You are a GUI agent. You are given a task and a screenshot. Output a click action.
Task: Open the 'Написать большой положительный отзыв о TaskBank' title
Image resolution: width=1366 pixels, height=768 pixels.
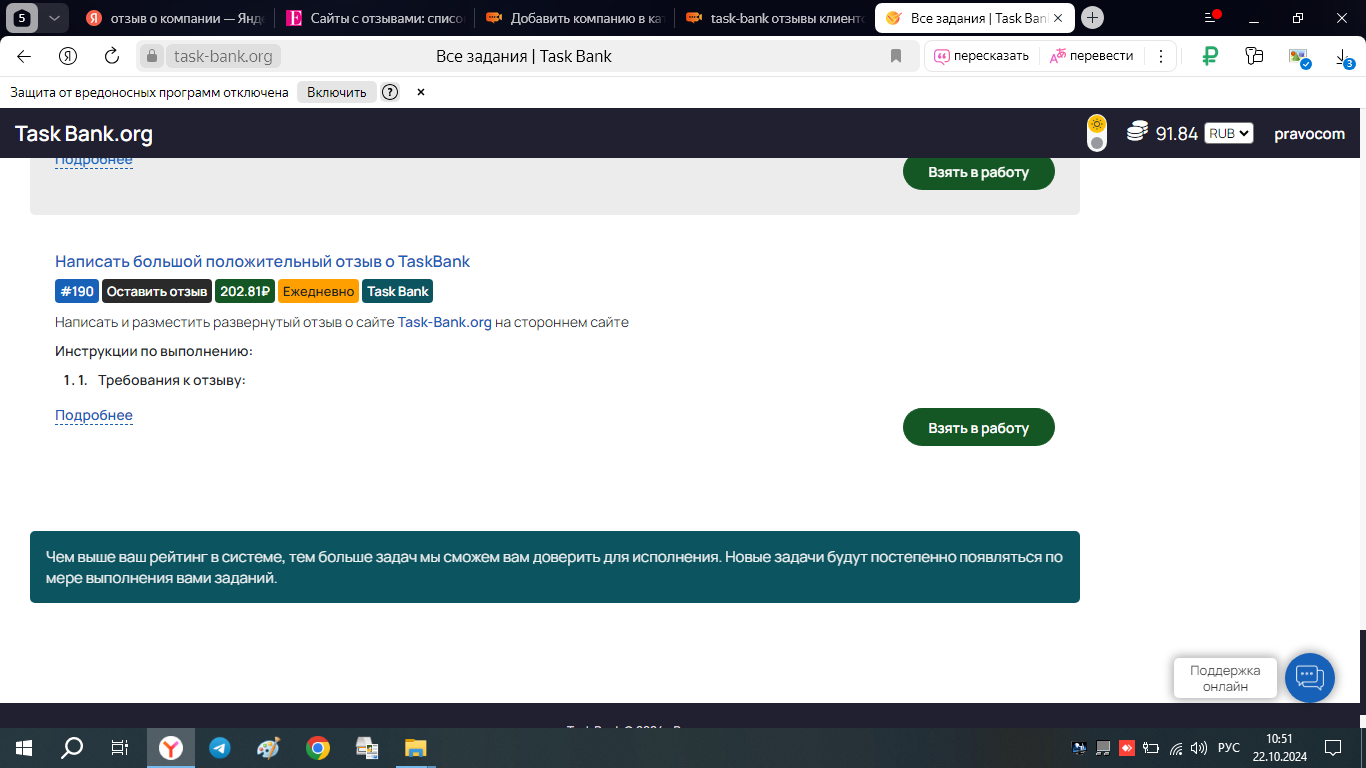(262, 261)
